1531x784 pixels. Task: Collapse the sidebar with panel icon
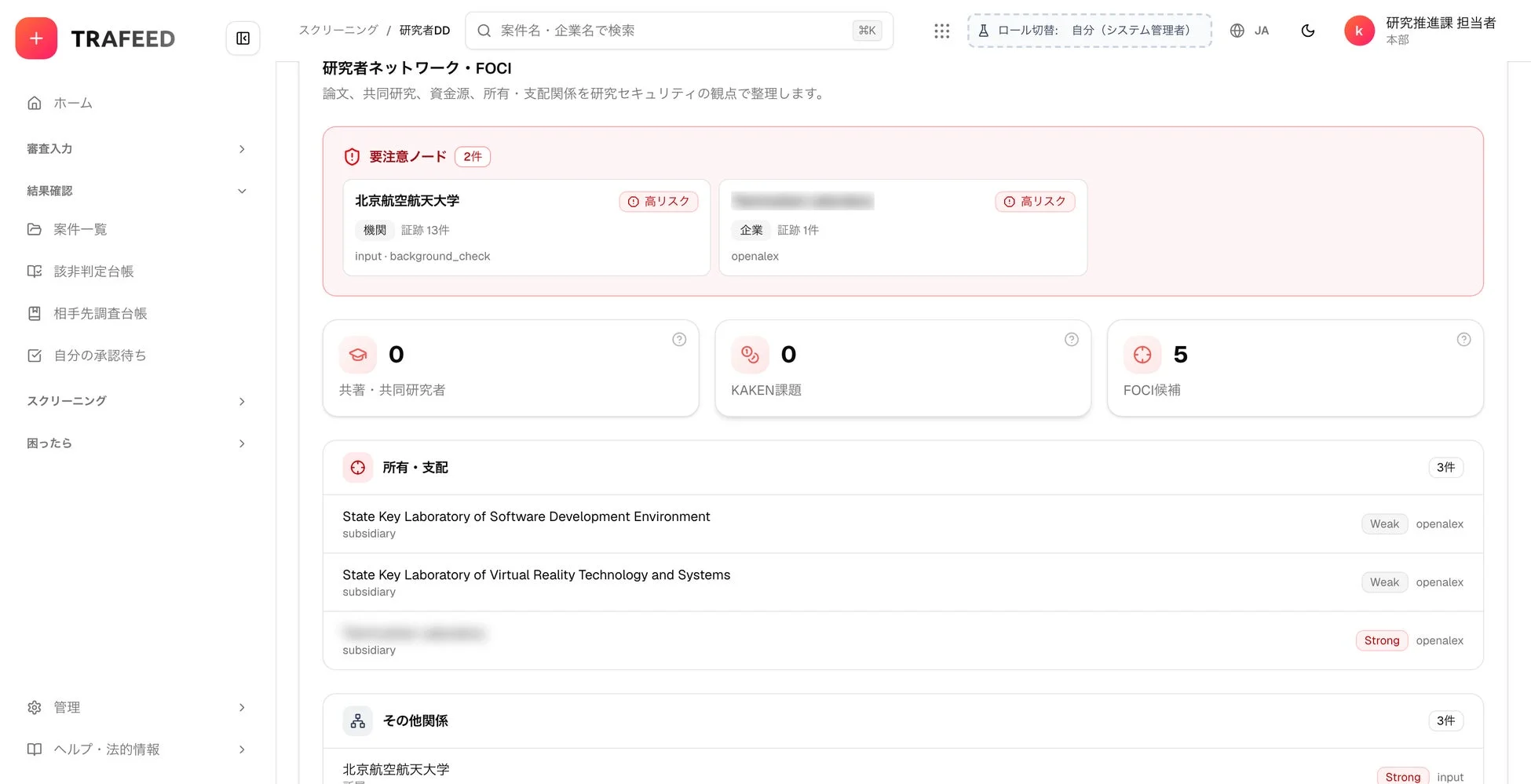pyautogui.click(x=243, y=38)
